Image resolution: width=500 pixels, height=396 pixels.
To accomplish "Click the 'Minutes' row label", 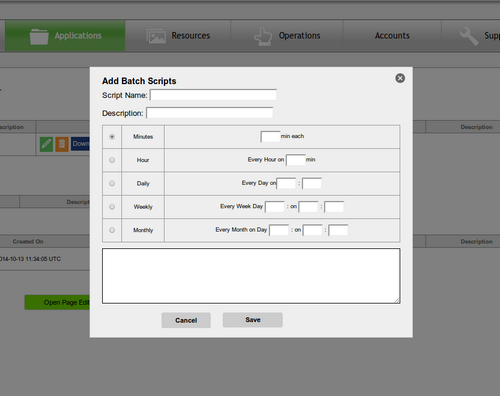I will coord(143,137).
